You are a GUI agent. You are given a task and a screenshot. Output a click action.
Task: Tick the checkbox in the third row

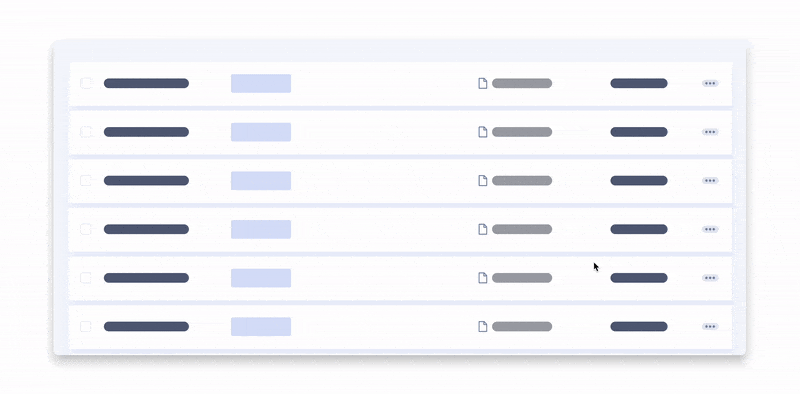point(86,181)
